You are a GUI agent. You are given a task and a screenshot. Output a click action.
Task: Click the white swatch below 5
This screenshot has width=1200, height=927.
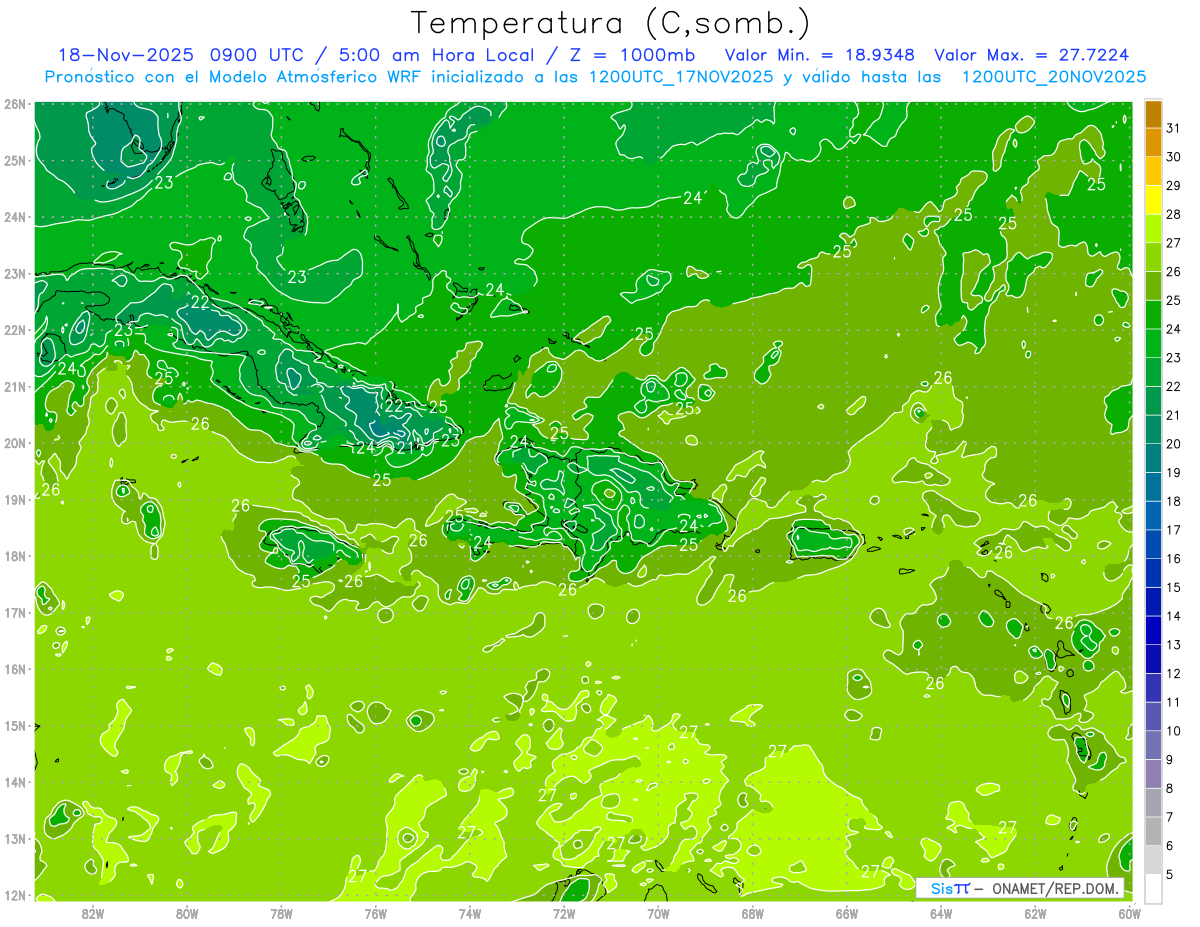pyautogui.click(x=1153, y=888)
